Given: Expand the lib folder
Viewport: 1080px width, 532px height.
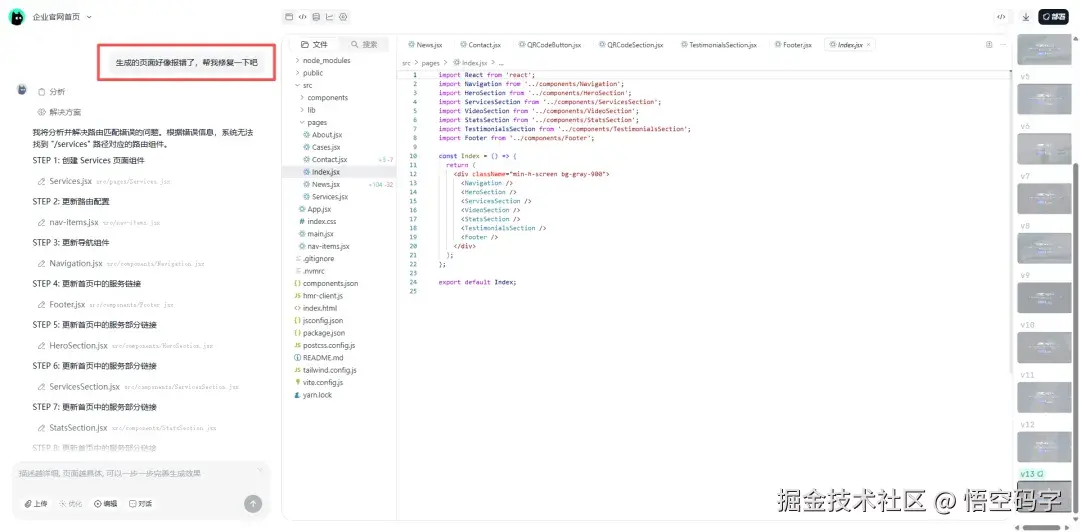Looking at the screenshot, I should tap(308, 110).
